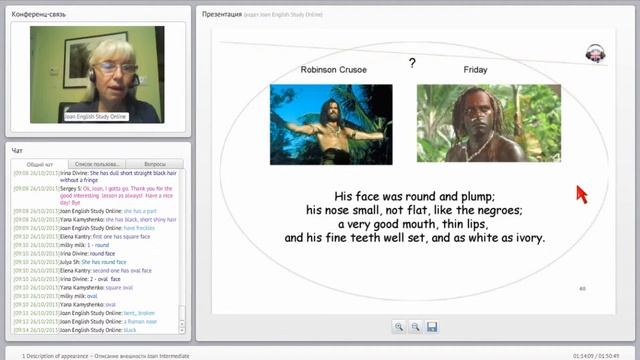Viewport: 640px width, 360px height.
Task: Click the question mark on slide
Action: (x=412, y=63)
